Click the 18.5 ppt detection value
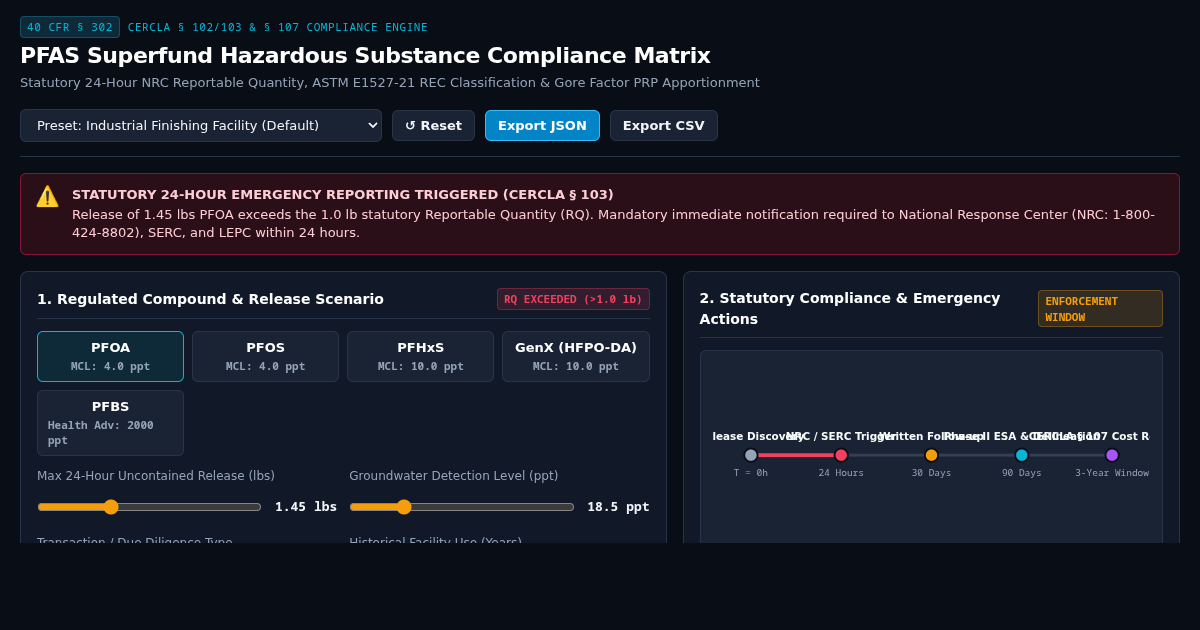This screenshot has width=1200, height=630. coord(618,507)
